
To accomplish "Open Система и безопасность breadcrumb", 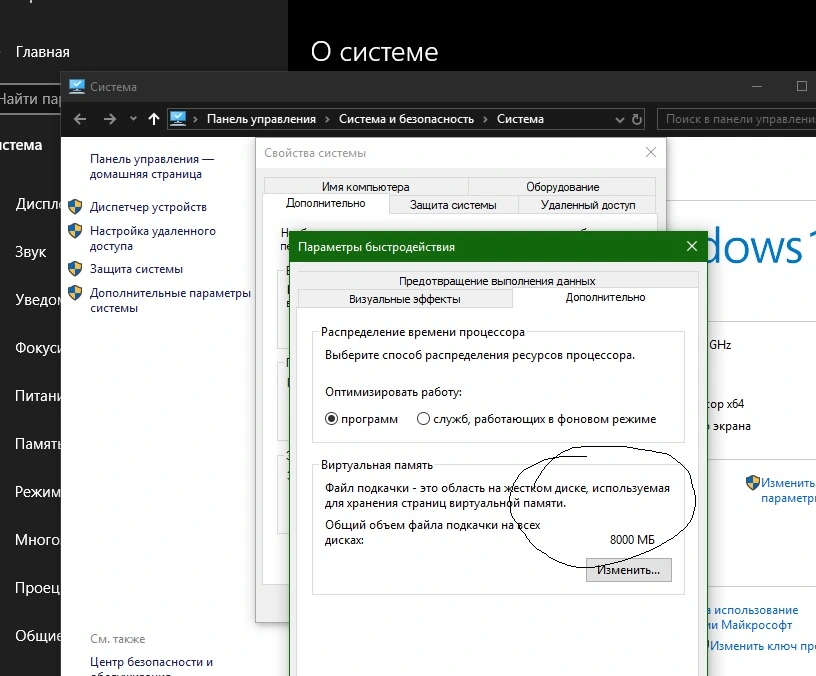I will (x=406, y=119).
